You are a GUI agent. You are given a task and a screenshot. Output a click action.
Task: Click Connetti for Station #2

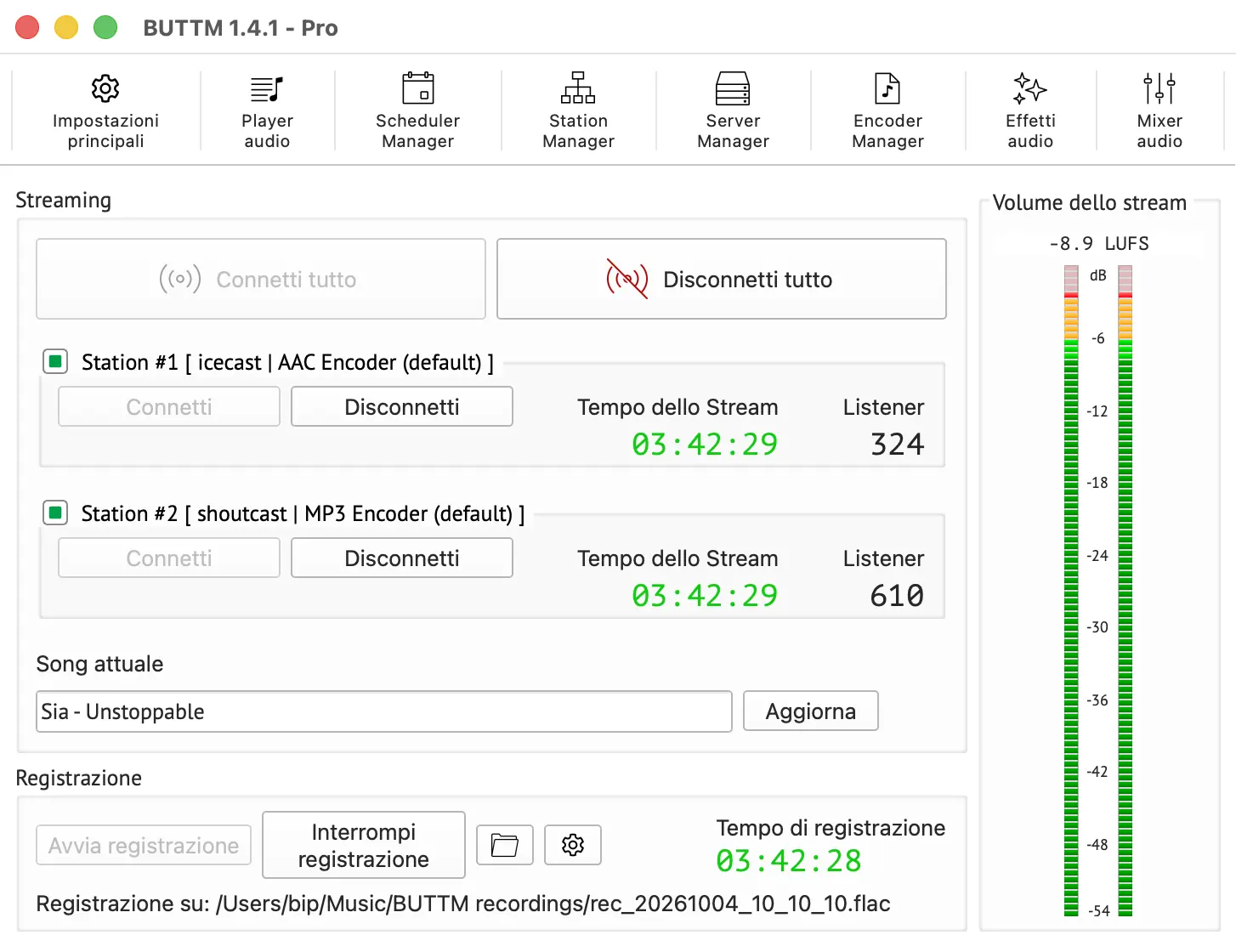pyautogui.click(x=169, y=558)
